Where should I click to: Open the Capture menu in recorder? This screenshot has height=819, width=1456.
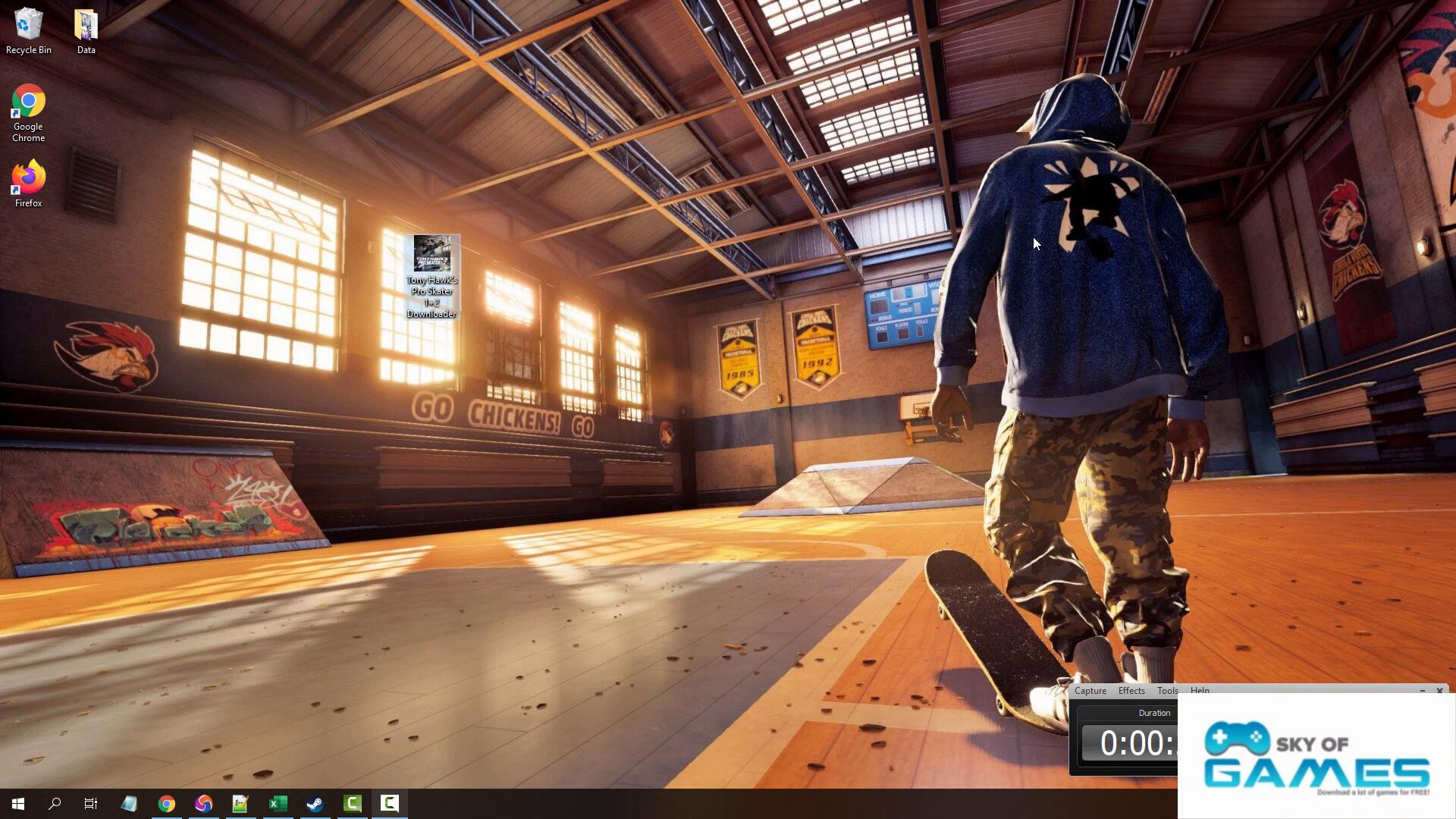coord(1090,691)
